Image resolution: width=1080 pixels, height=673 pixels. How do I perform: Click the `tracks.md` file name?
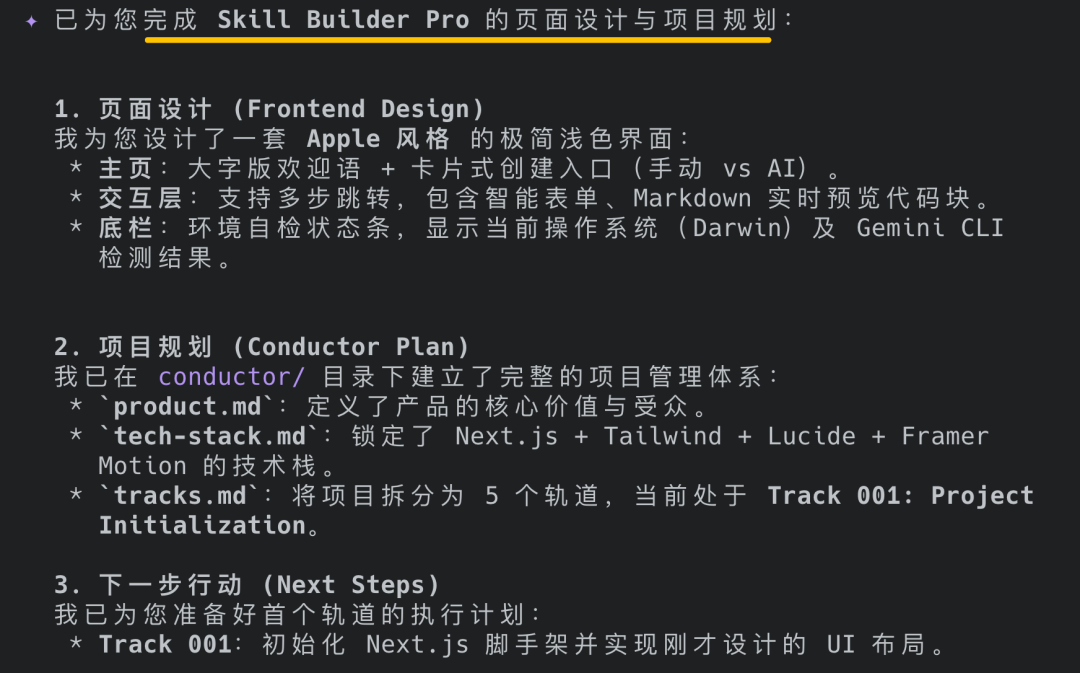(x=179, y=495)
